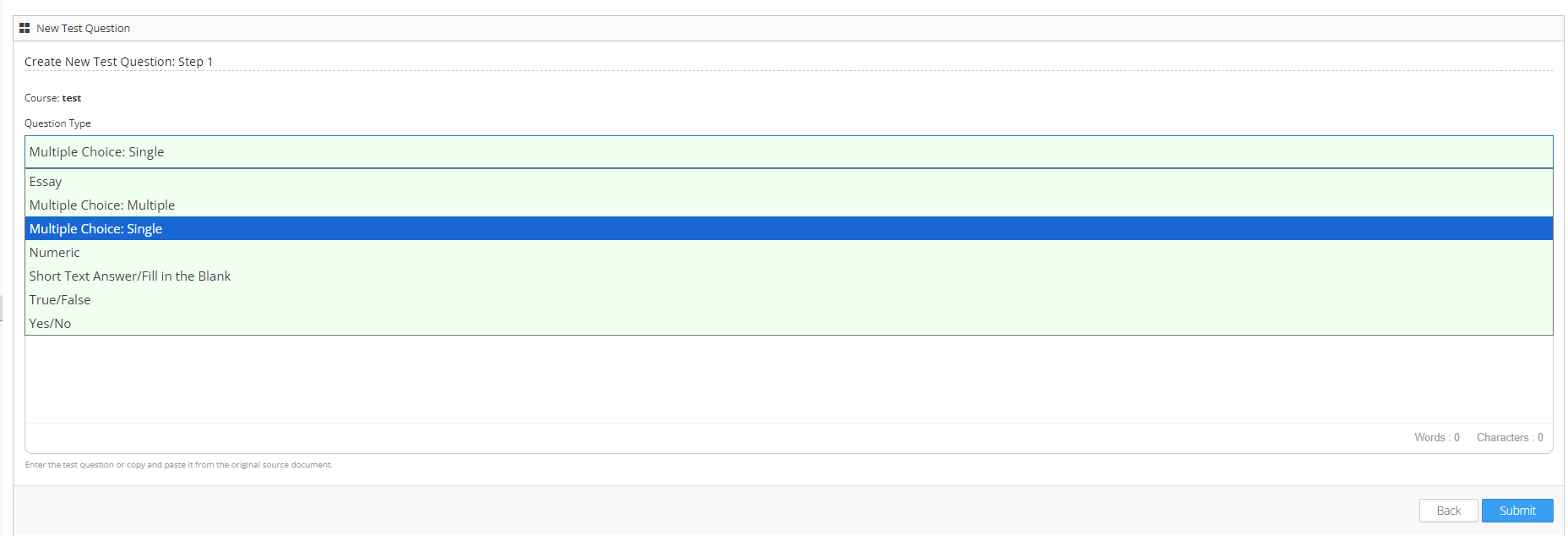
Task: Click the blue Submit button
Action: (x=1516, y=511)
